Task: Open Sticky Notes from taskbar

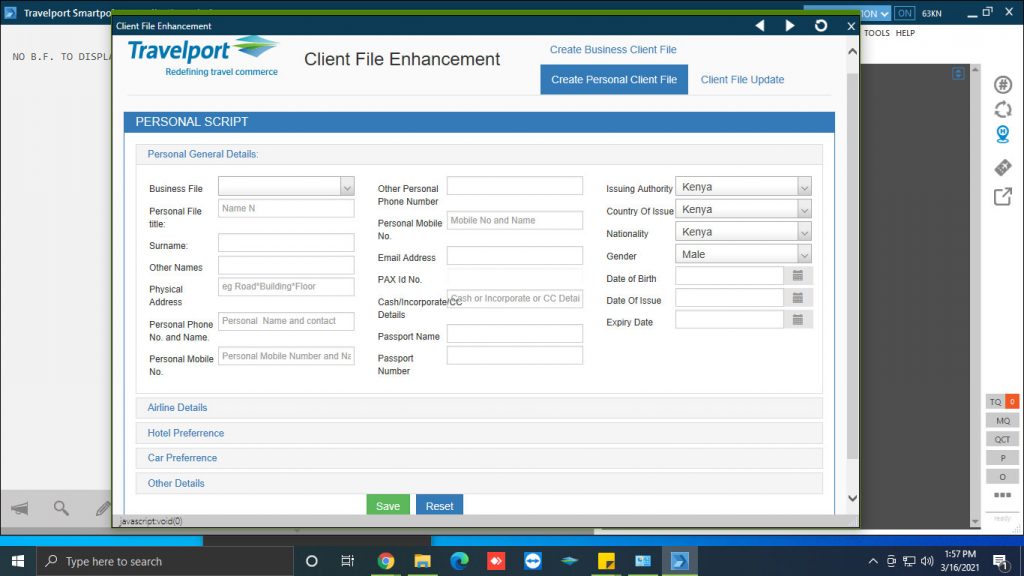Action: (x=606, y=561)
